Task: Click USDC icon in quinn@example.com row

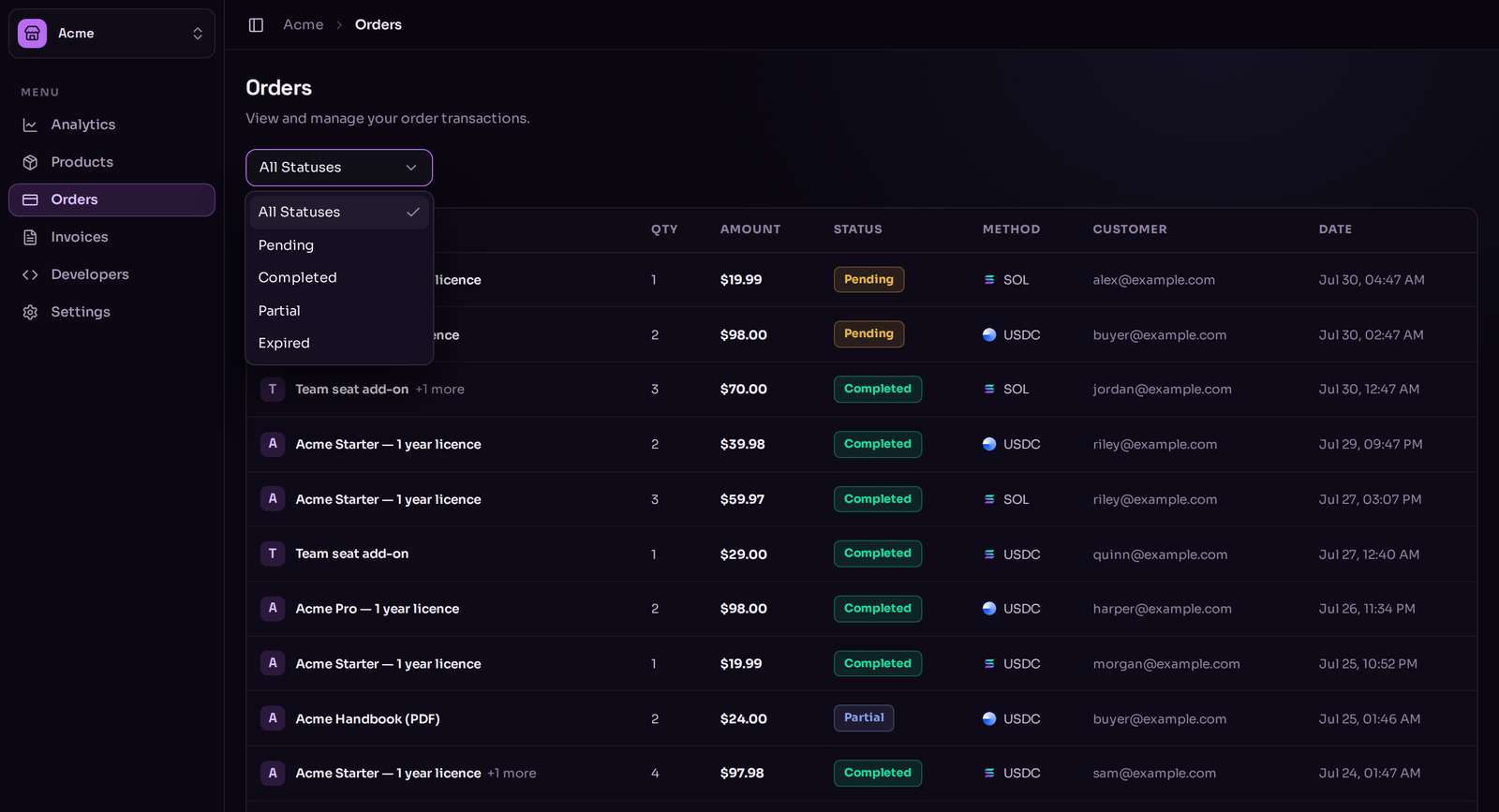Action: pos(989,554)
